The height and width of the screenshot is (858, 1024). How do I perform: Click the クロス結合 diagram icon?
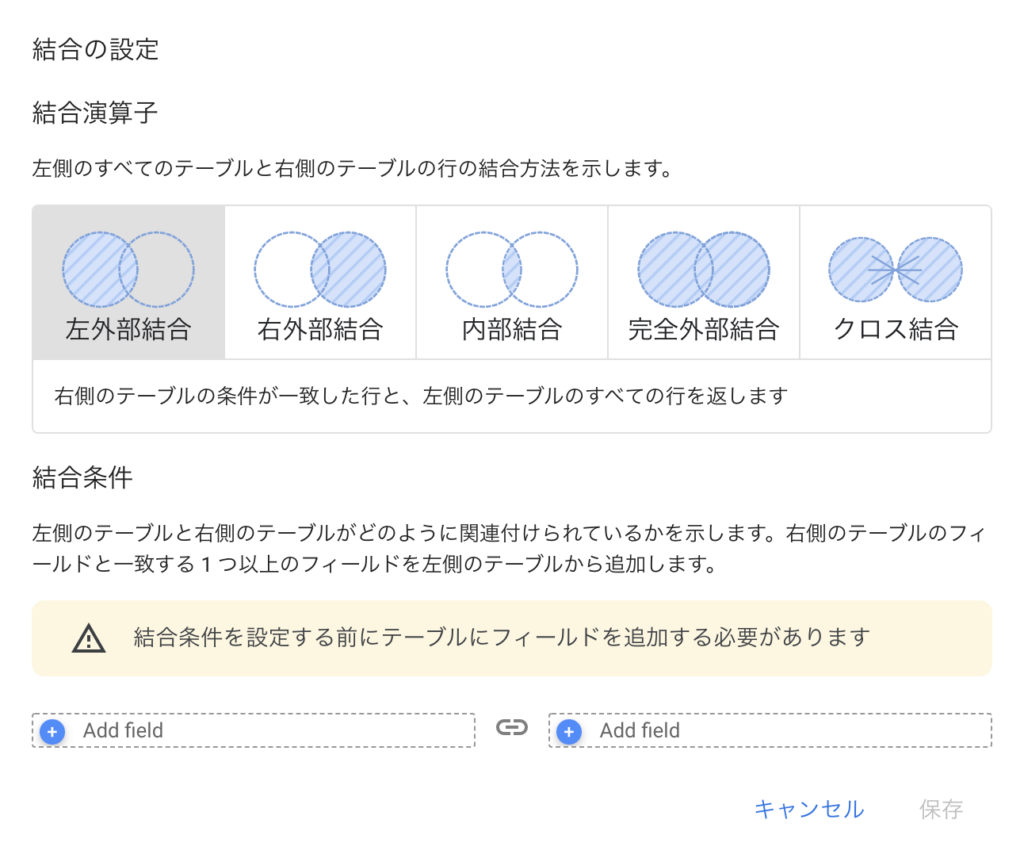tap(895, 270)
